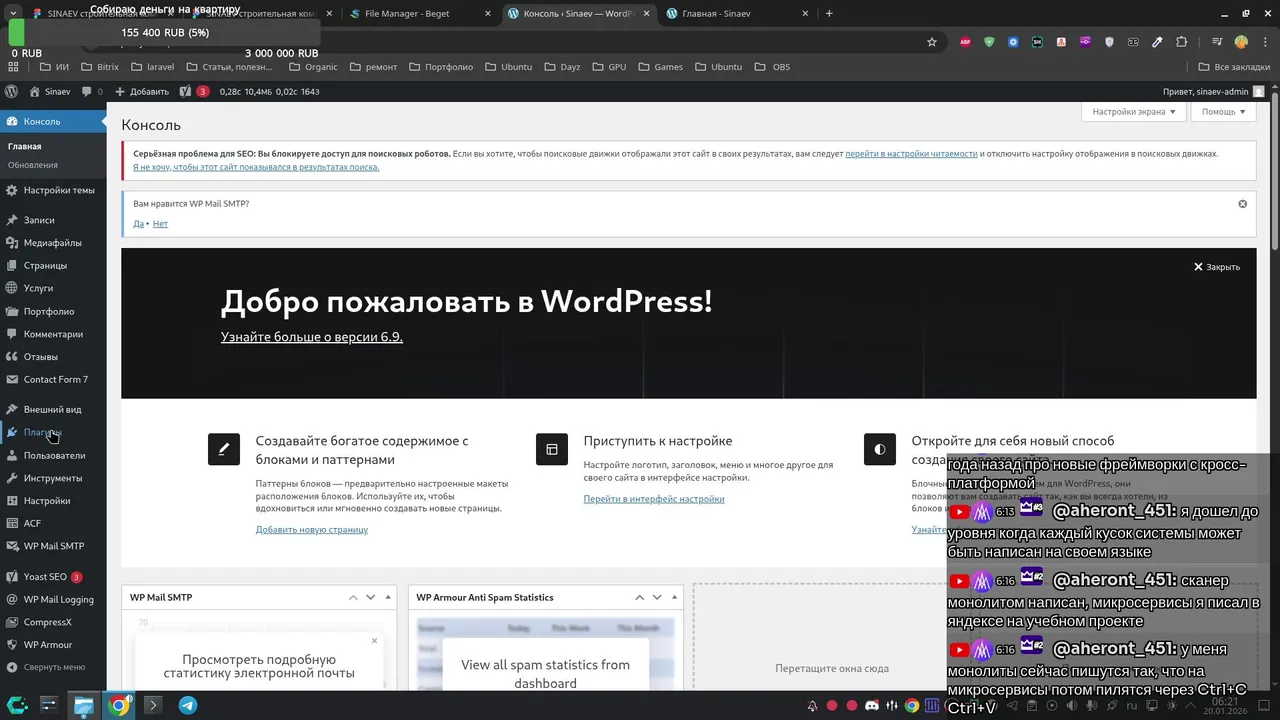Answer Да to WP Mail SMTP question

point(138,224)
